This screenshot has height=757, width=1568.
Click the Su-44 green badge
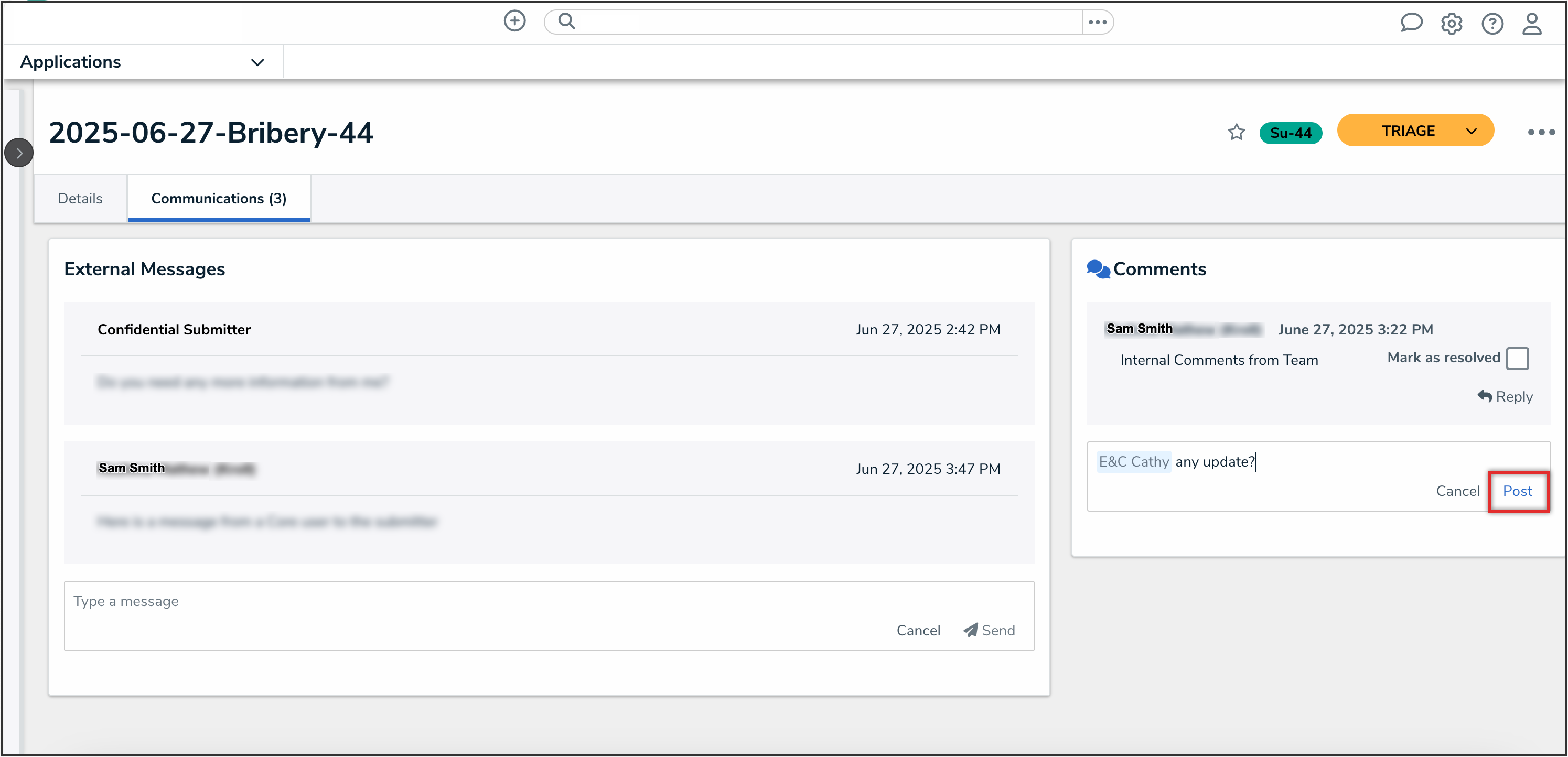click(x=1290, y=133)
